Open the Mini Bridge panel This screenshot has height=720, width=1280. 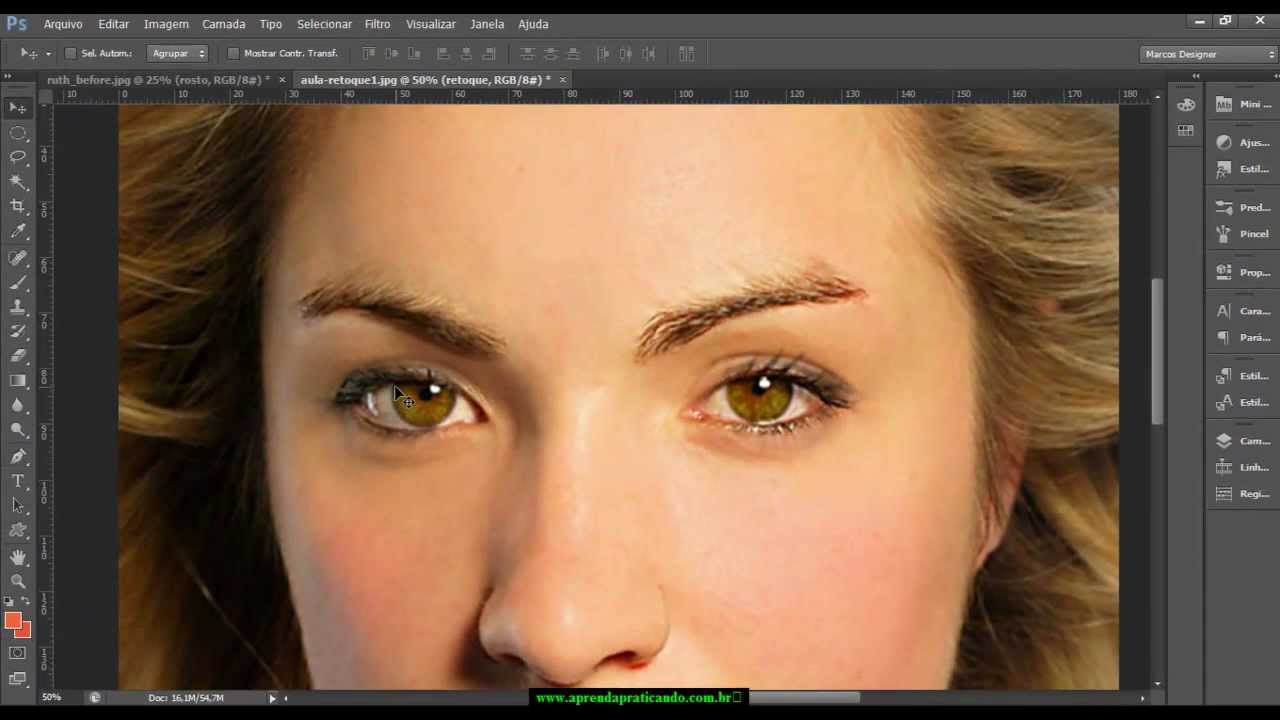coord(1243,104)
